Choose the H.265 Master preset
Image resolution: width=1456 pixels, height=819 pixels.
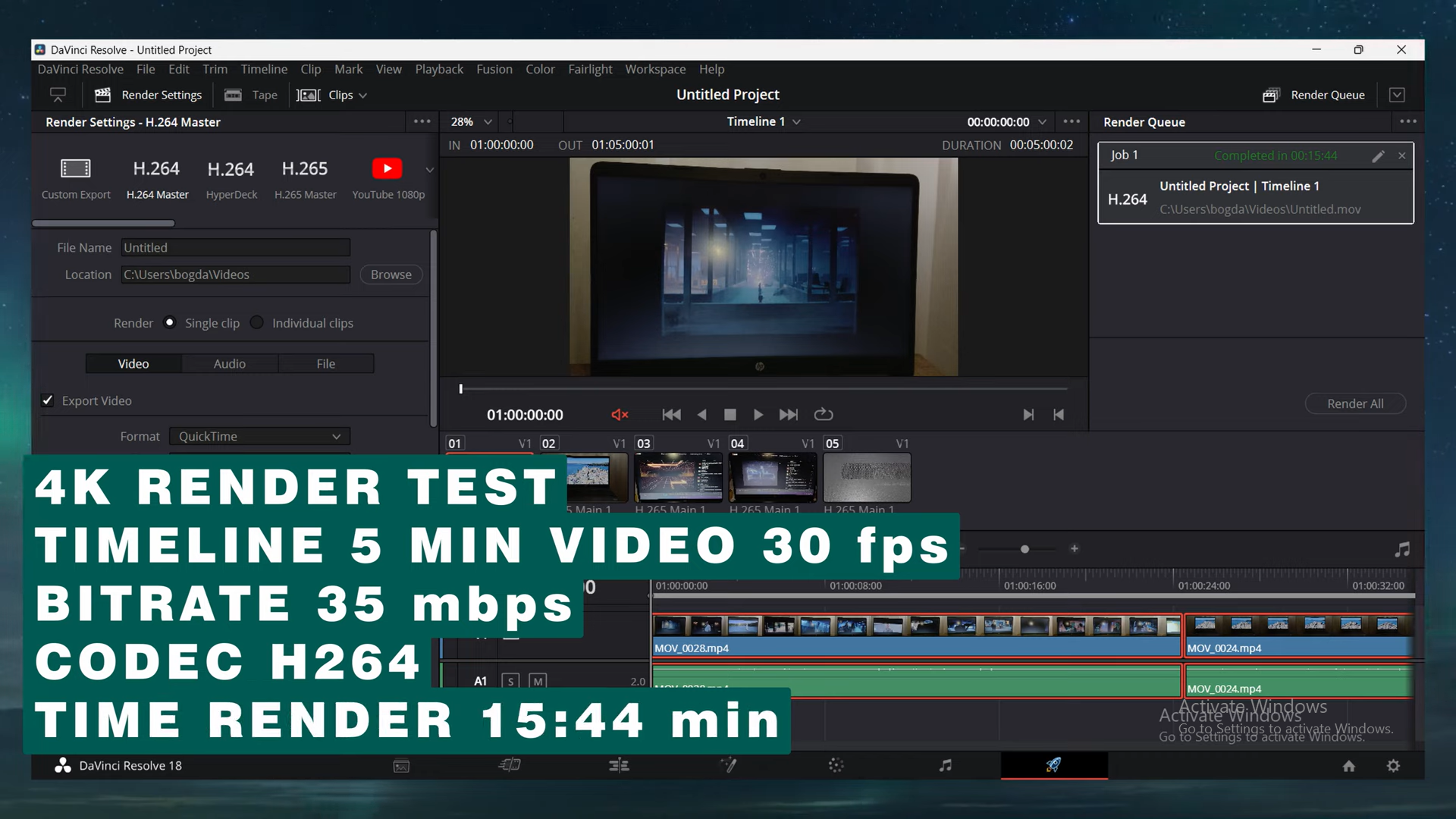[305, 178]
